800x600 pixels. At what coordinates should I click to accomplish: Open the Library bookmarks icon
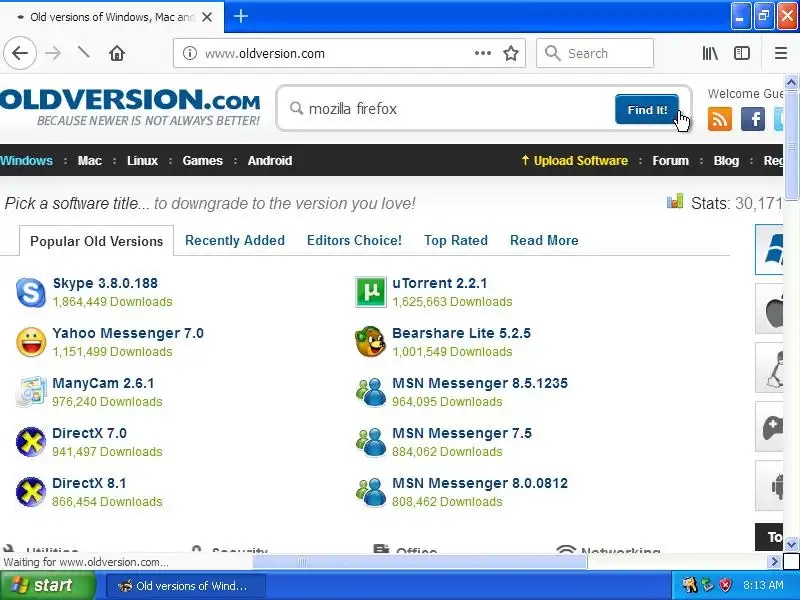coord(710,53)
